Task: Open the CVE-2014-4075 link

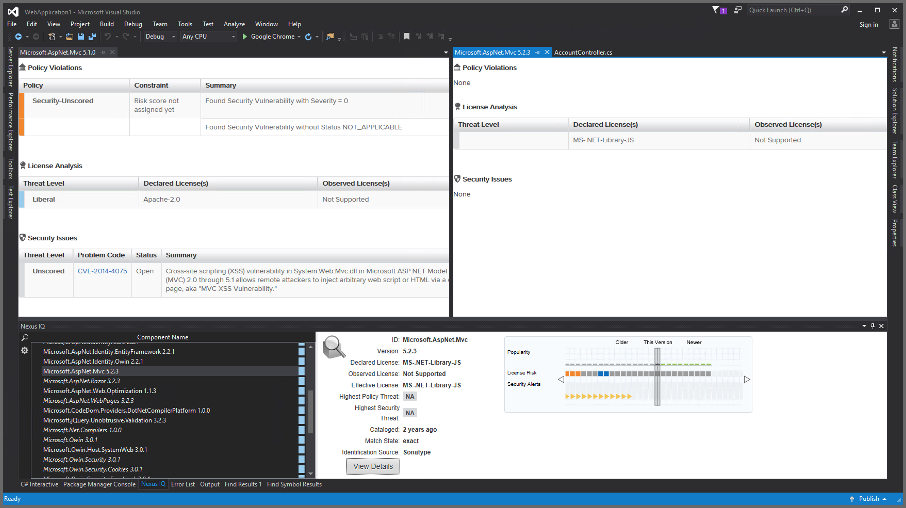Action: pos(102,271)
